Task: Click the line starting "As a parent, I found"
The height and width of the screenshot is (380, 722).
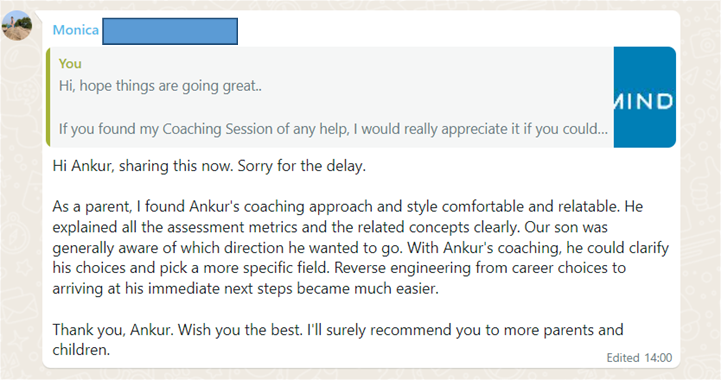Action: point(348,206)
